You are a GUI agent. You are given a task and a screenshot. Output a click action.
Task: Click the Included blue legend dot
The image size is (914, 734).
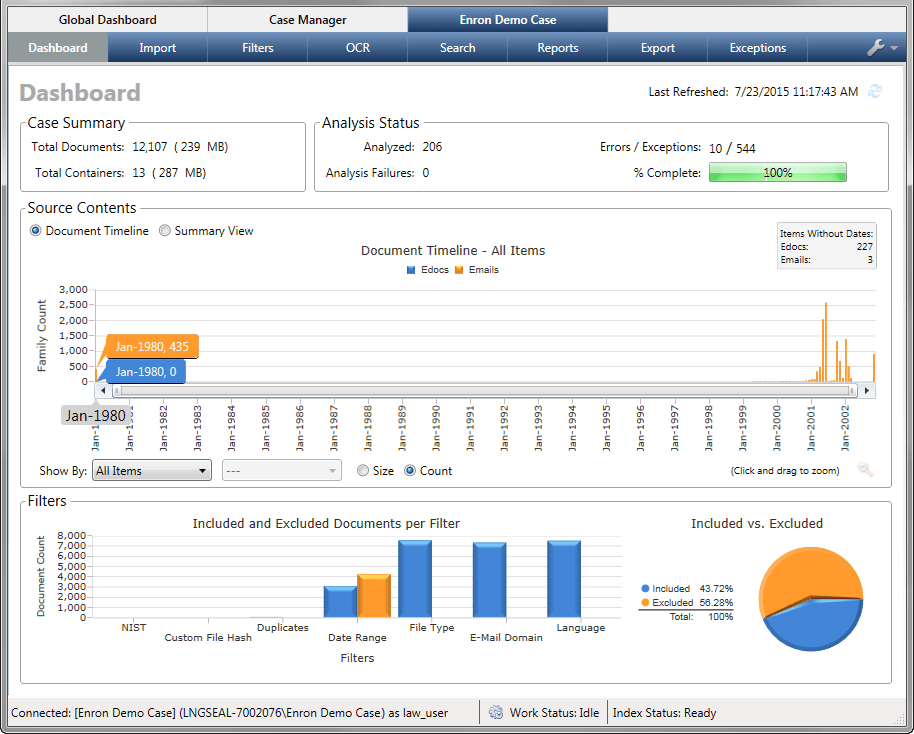tap(645, 589)
